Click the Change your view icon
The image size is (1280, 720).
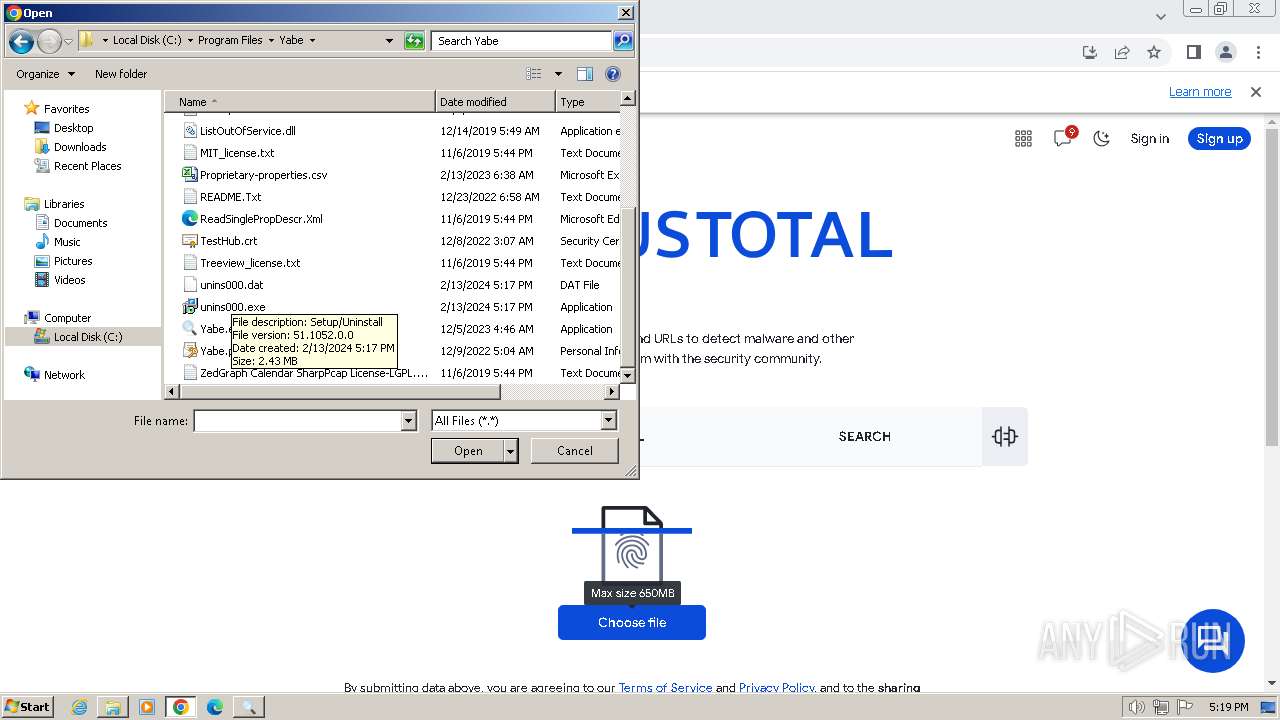[x=534, y=74]
